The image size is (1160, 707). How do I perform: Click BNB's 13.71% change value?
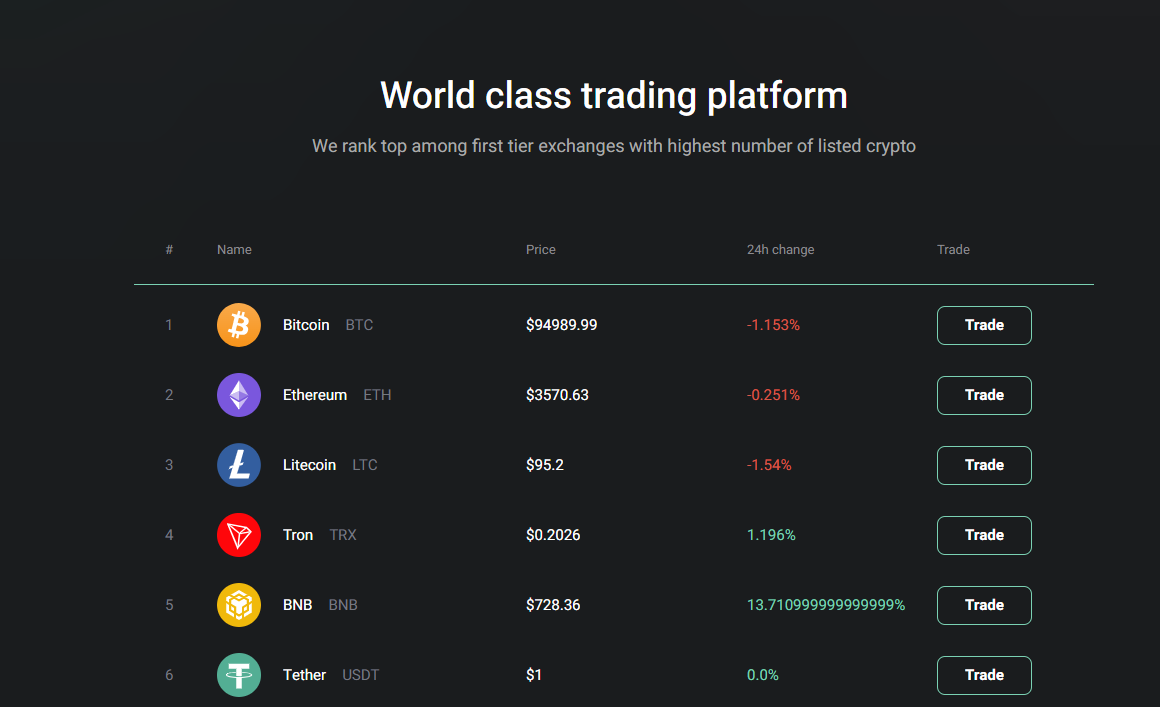point(826,605)
